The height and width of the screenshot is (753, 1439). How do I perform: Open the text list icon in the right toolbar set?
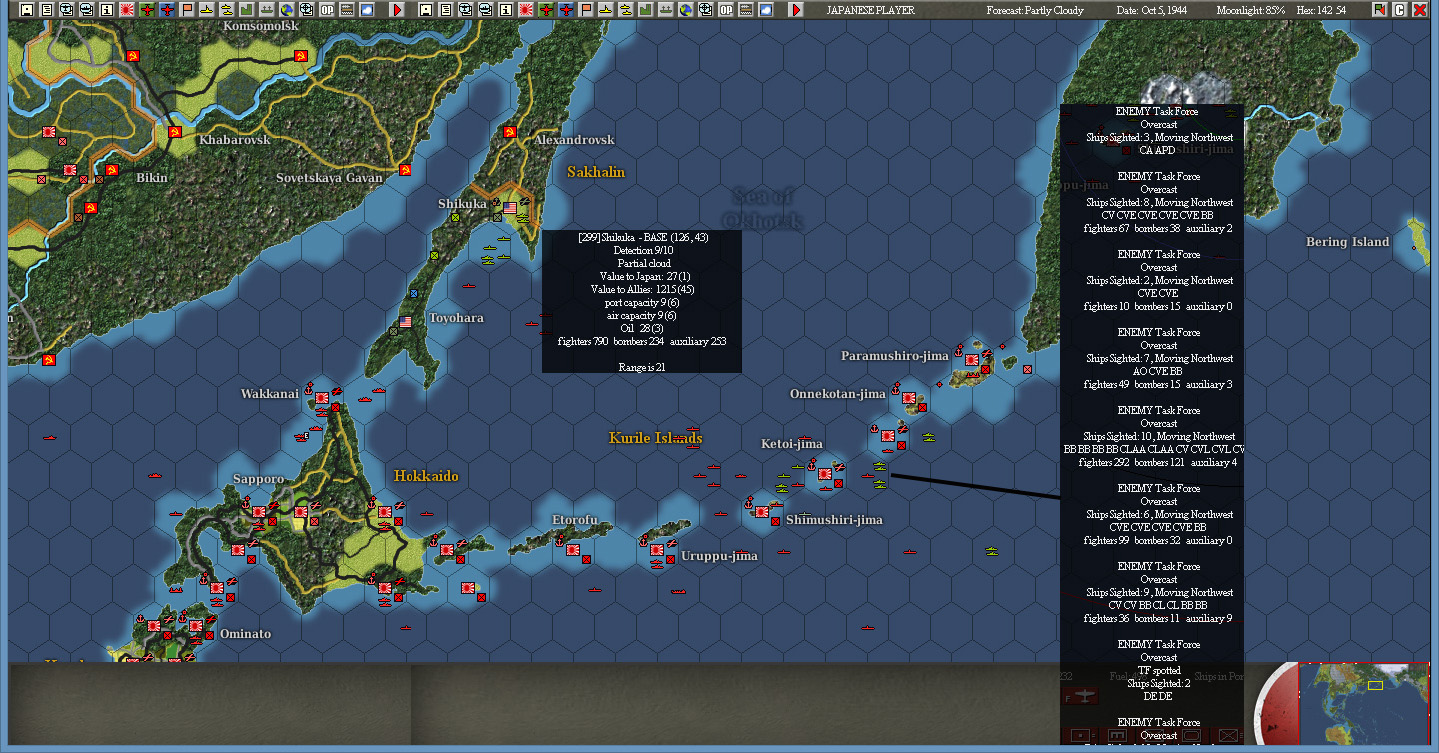coord(446,10)
